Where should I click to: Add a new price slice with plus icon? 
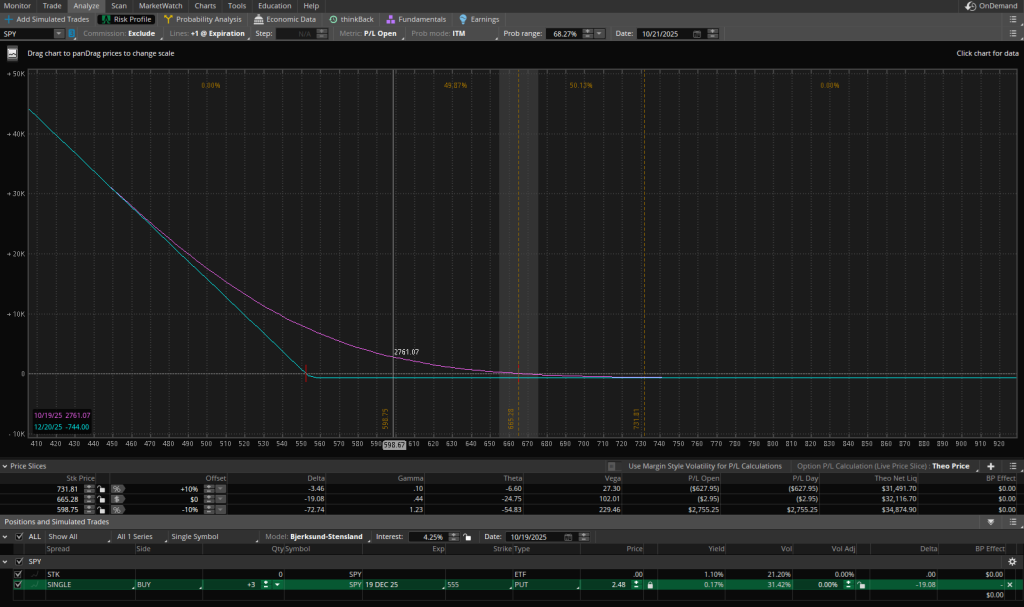coord(990,466)
